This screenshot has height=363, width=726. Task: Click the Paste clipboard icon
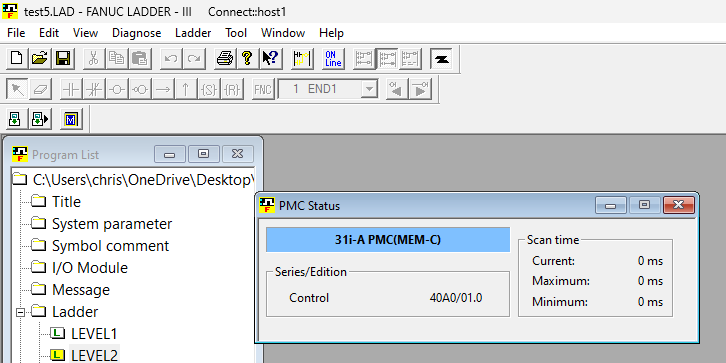pos(139,58)
